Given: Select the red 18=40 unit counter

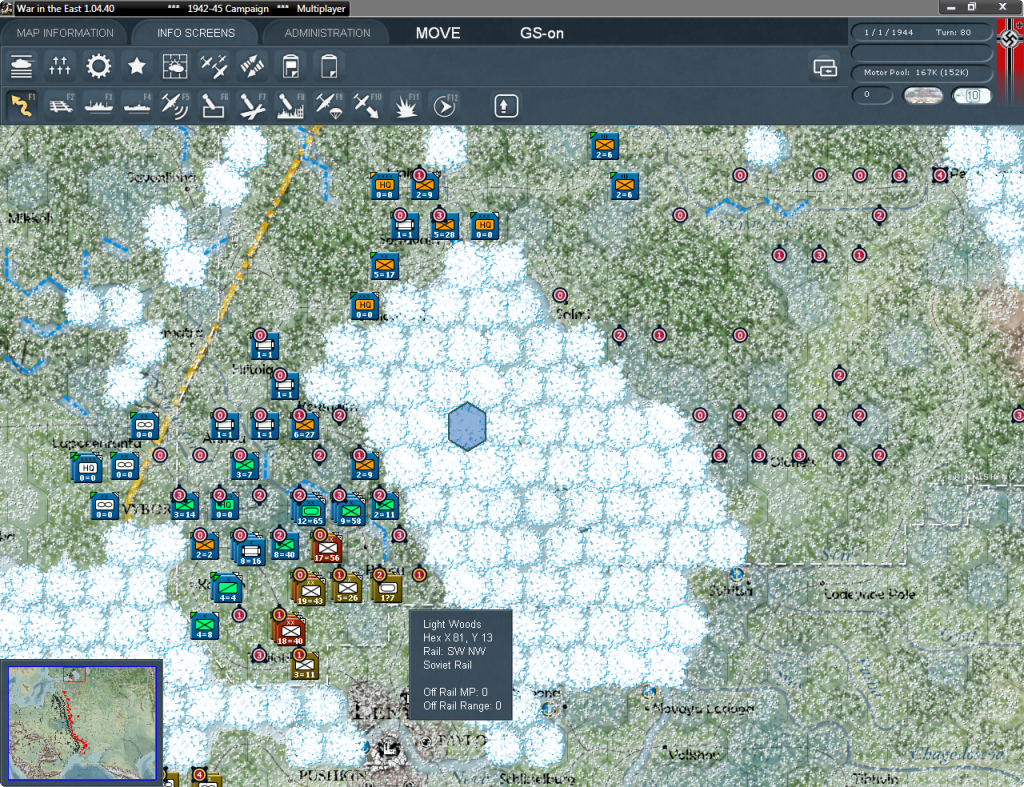Looking at the screenshot, I should 289,632.
